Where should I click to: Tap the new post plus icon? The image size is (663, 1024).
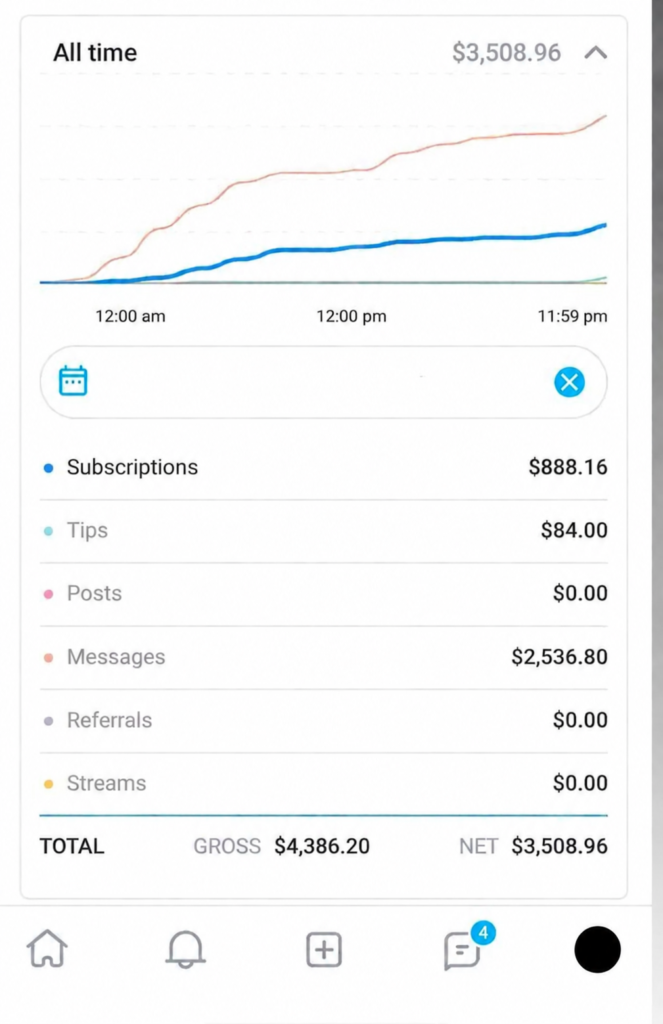(324, 949)
